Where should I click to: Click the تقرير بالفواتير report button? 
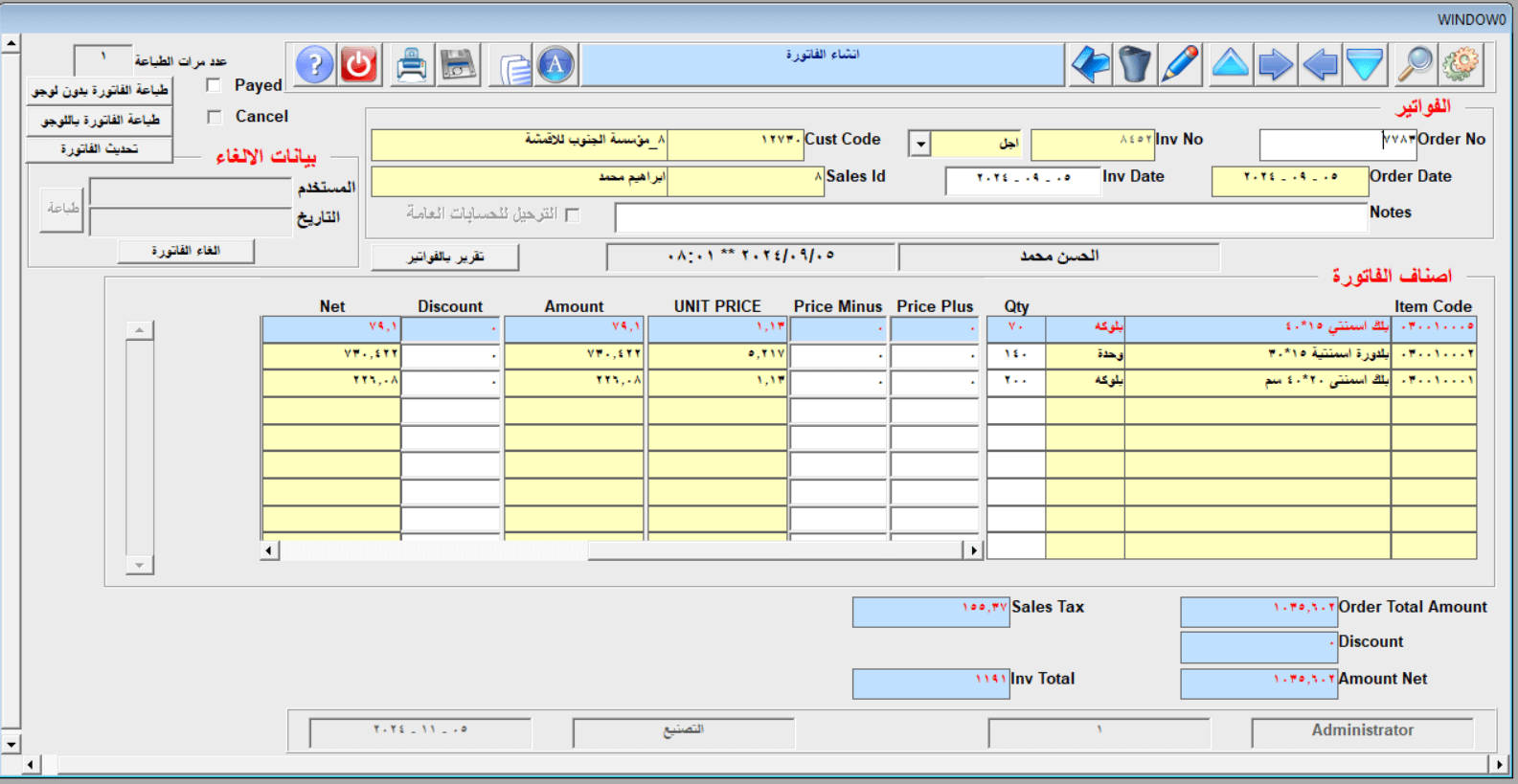pos(445,257)
